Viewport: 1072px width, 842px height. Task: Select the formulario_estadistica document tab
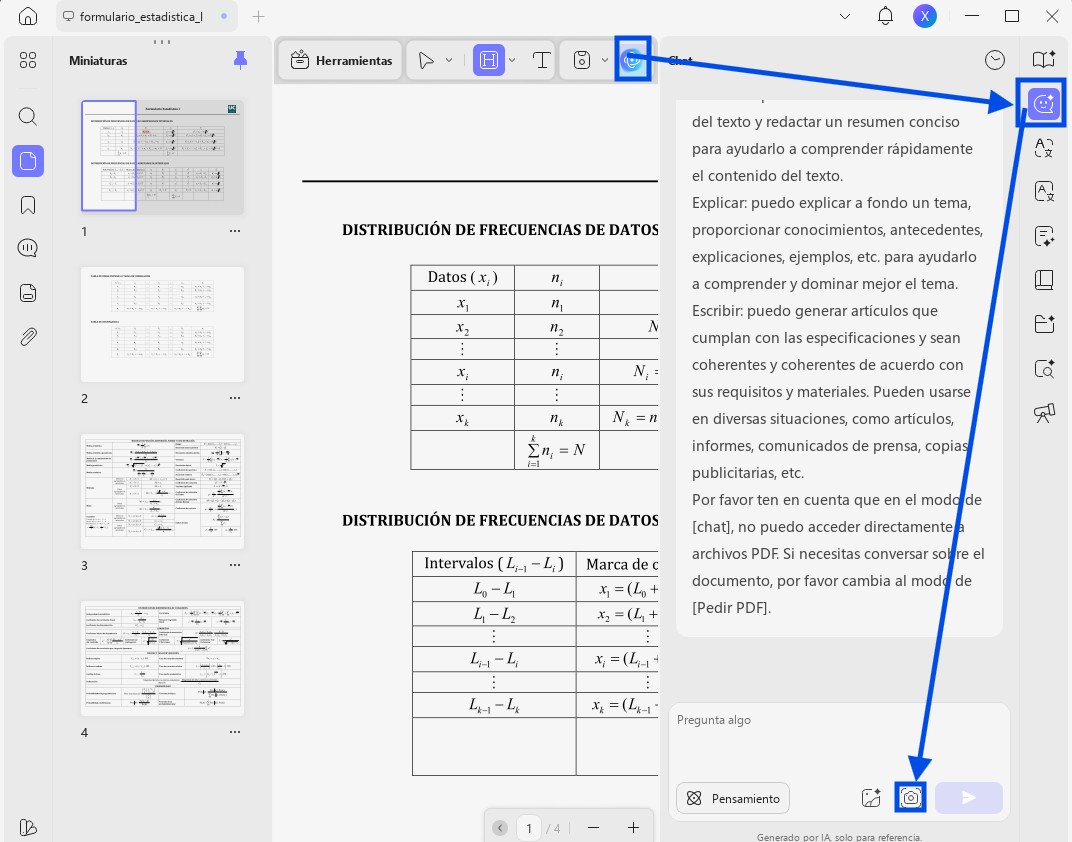(141, 16)
